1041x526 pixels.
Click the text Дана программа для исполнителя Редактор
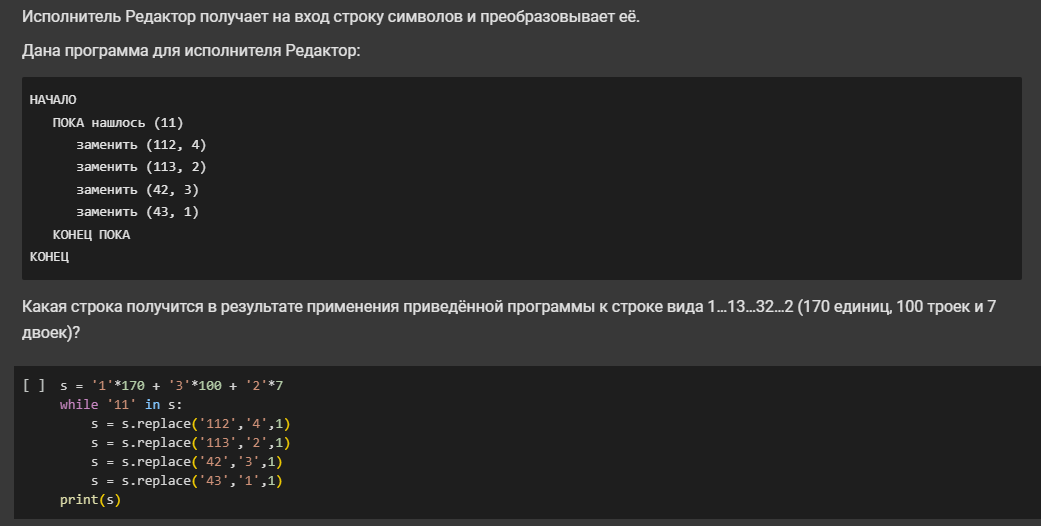pos(191,50)
